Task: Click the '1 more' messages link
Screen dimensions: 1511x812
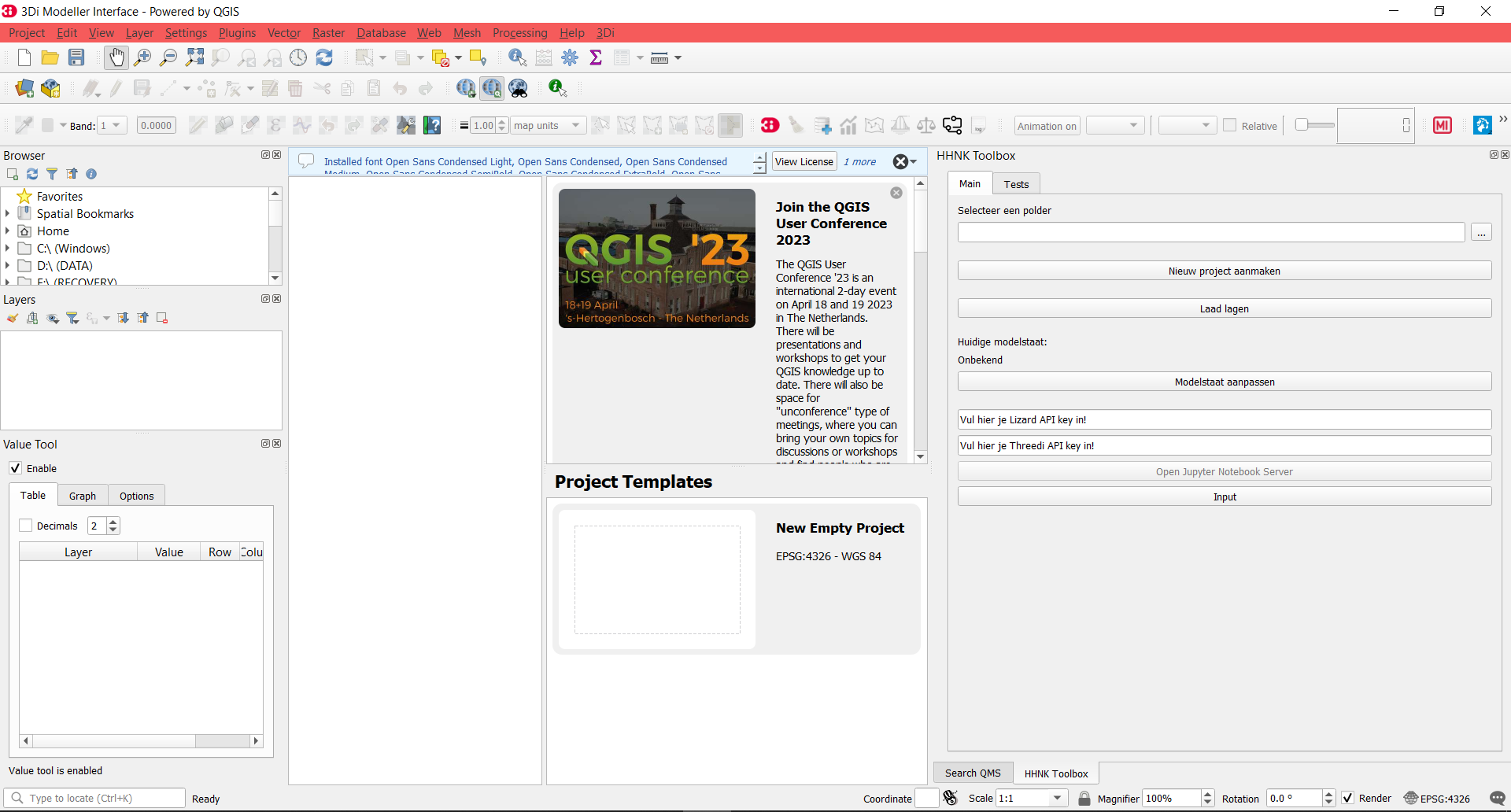Action: click(x=859, y=161)
